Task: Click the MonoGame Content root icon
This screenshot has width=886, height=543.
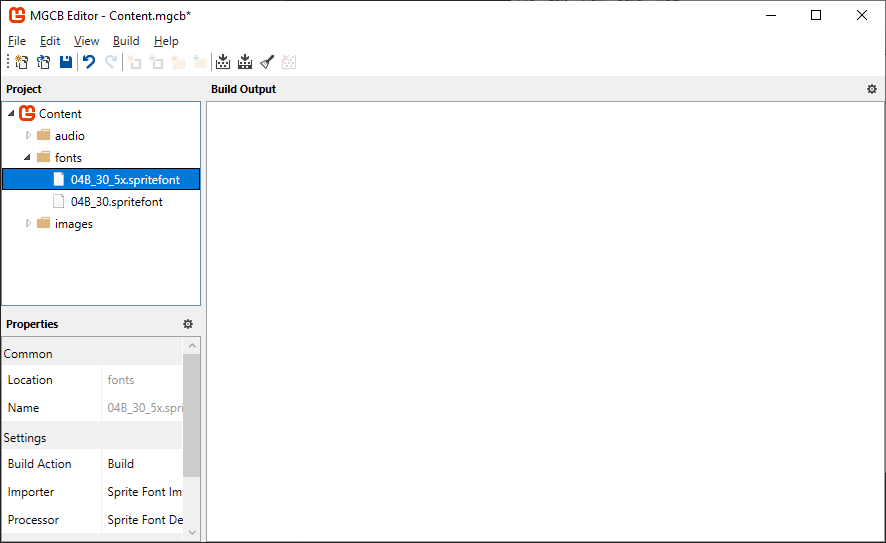Action: (27, 113)
